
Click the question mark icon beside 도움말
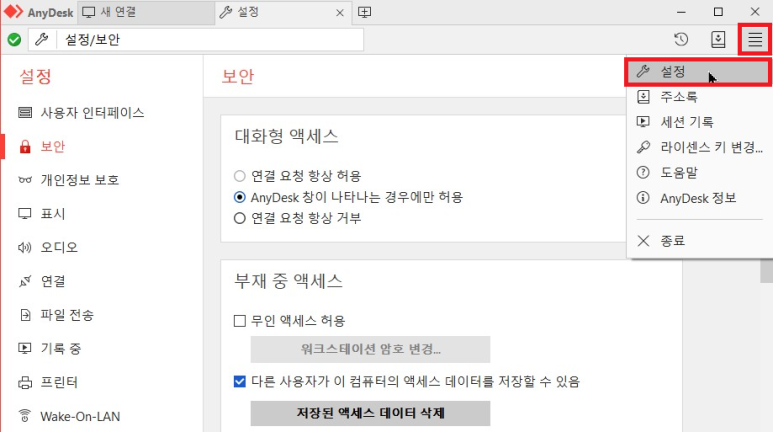[643, 172]
